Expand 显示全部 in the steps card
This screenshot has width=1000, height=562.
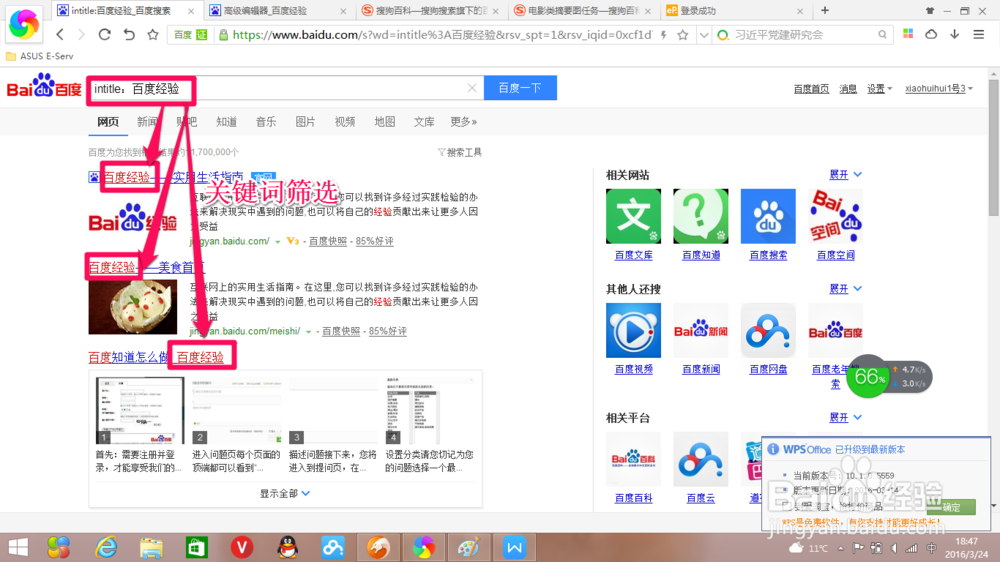click(x=284, y=493)
